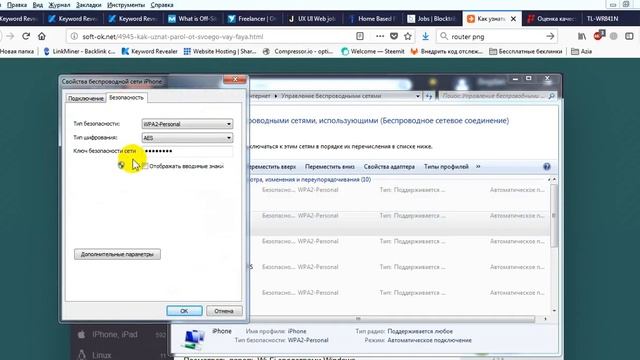
Task: Open 'Закладки' menu
Action: (x=89, y=5)
